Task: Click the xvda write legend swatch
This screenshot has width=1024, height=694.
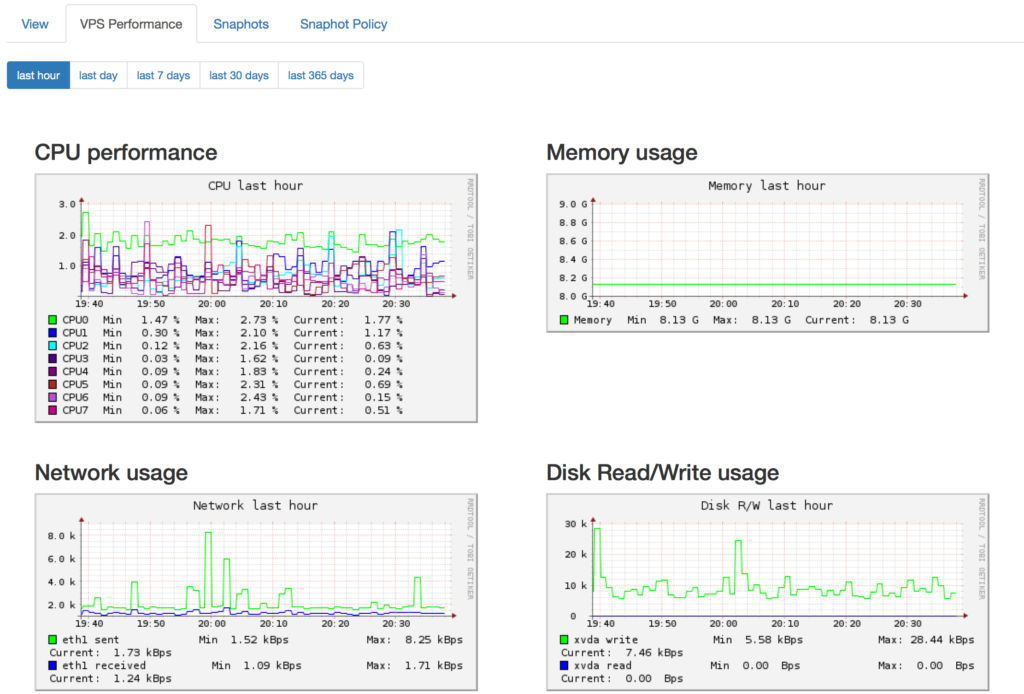Action: click(564, 640)
